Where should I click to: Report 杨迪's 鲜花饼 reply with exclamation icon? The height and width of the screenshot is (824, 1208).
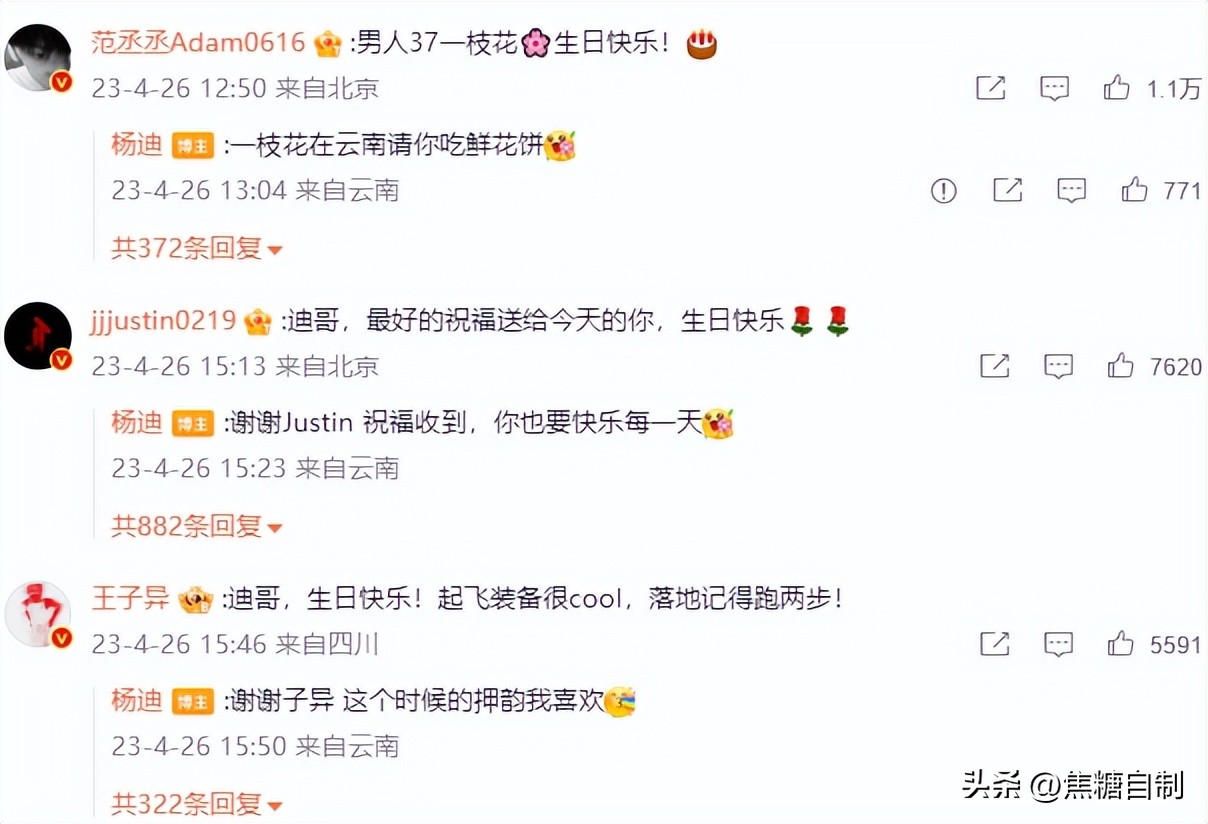pyautogui.click(x=943, y=190)
